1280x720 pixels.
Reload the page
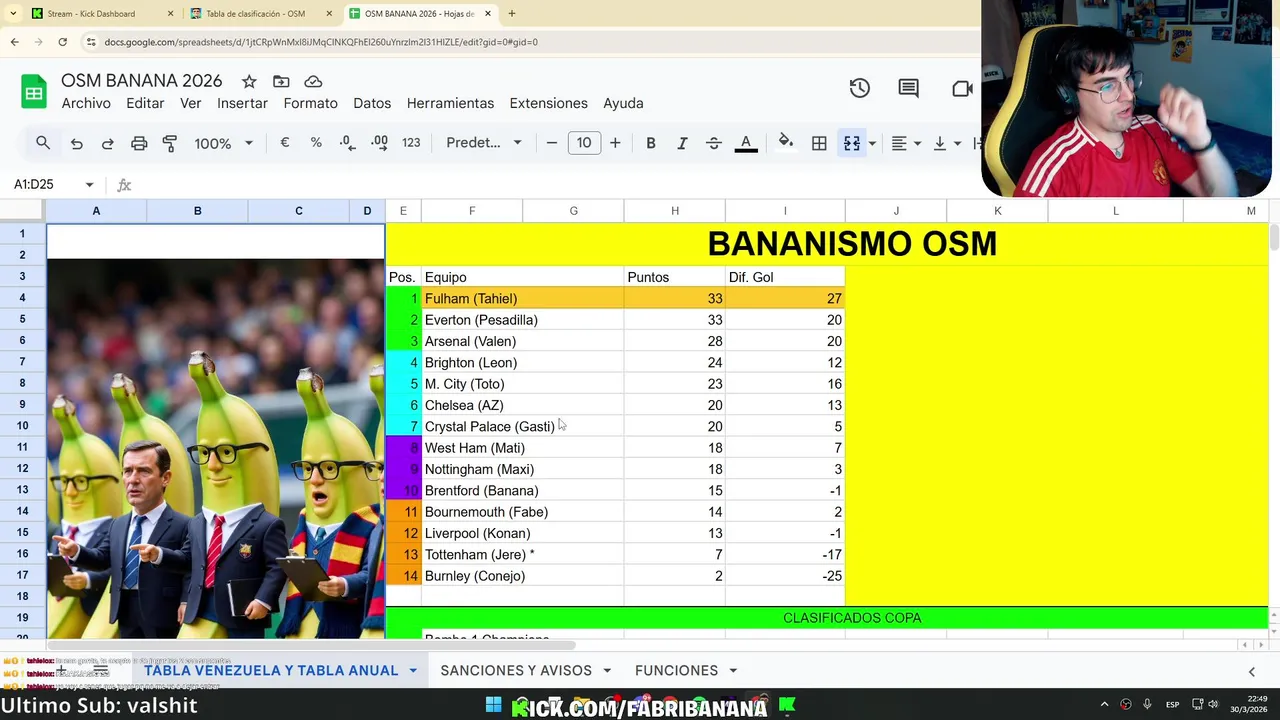pyautogui.click(x=62, y=42)
